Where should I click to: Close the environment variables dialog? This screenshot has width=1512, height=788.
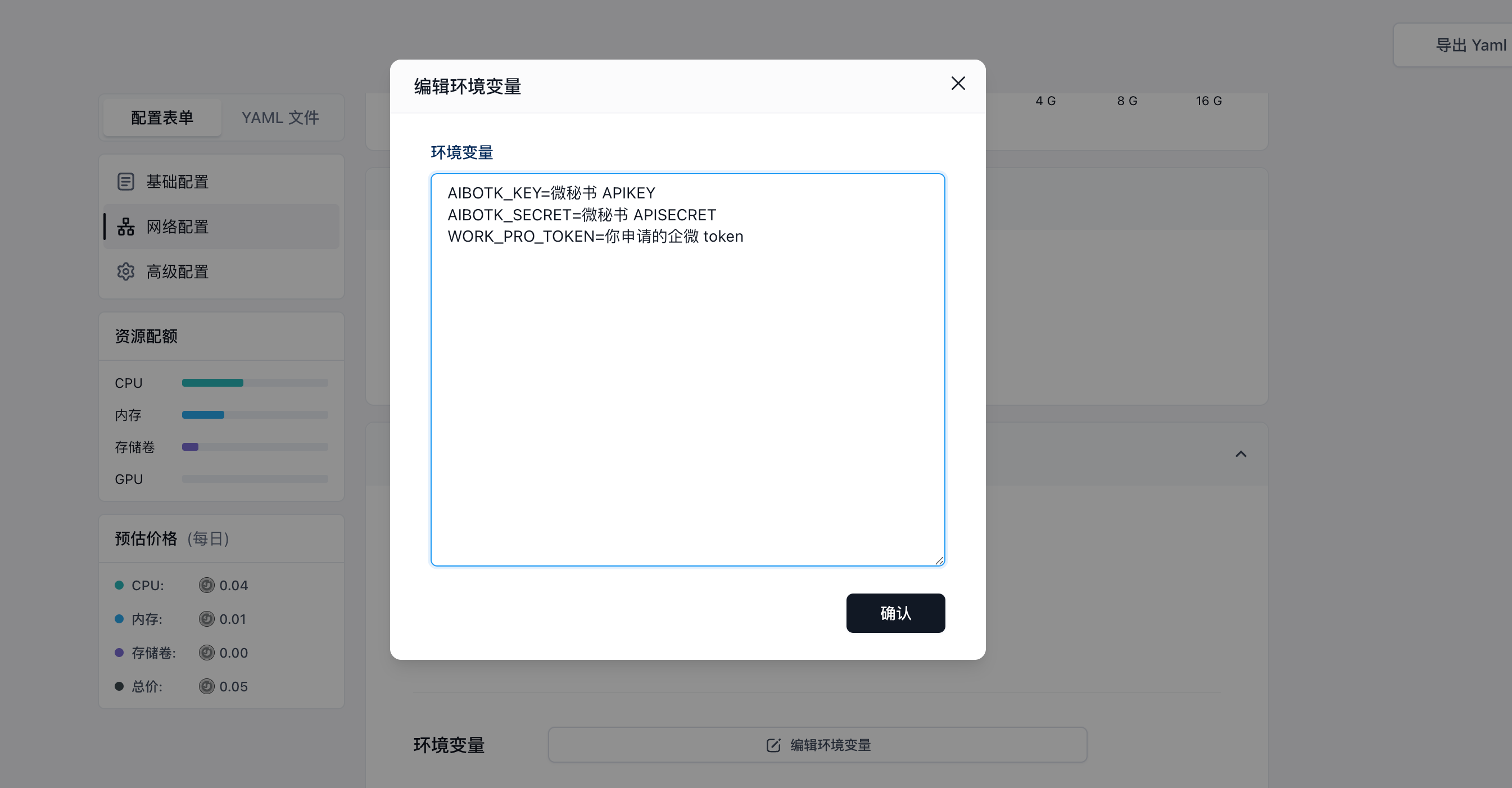[958, 83]
